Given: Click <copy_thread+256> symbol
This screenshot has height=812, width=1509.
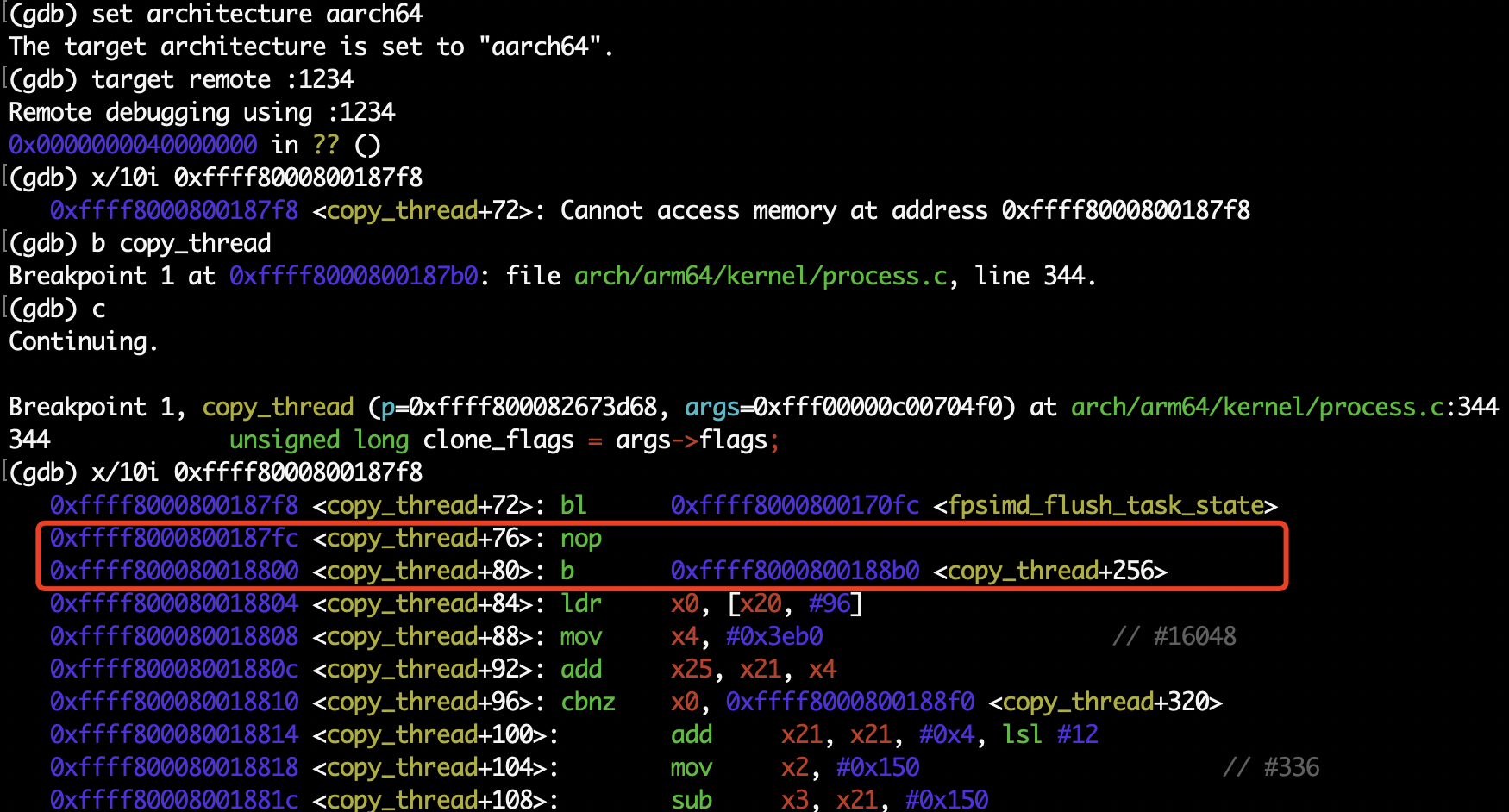Looking at the screenshot, I should (x=1050, y=571).
